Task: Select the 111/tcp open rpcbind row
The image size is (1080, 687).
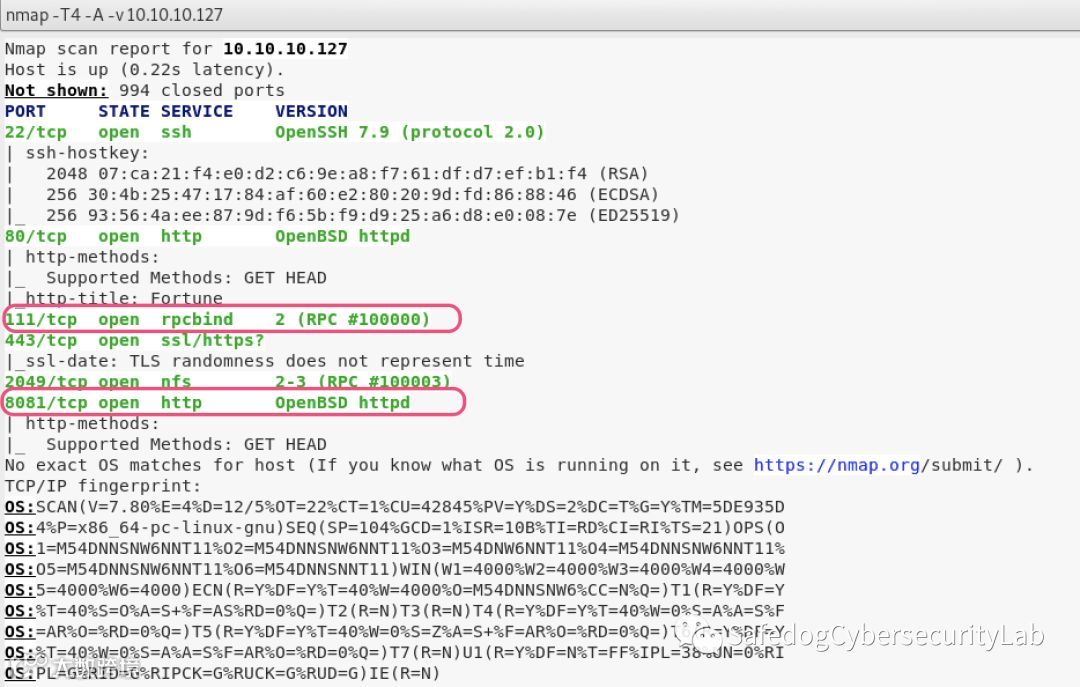Action: point(218,319)
